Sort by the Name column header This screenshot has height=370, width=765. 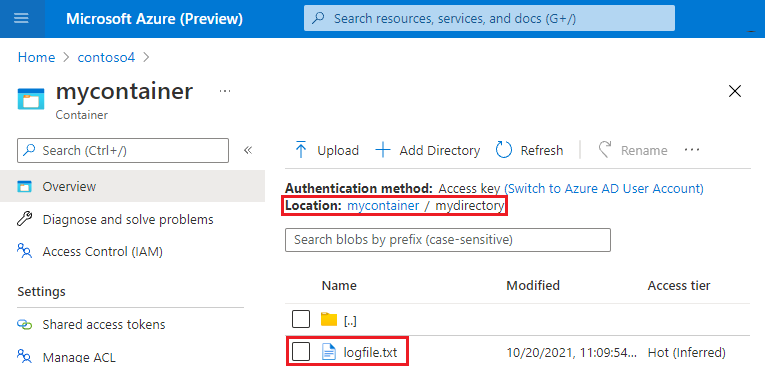[x=339, y=285]
